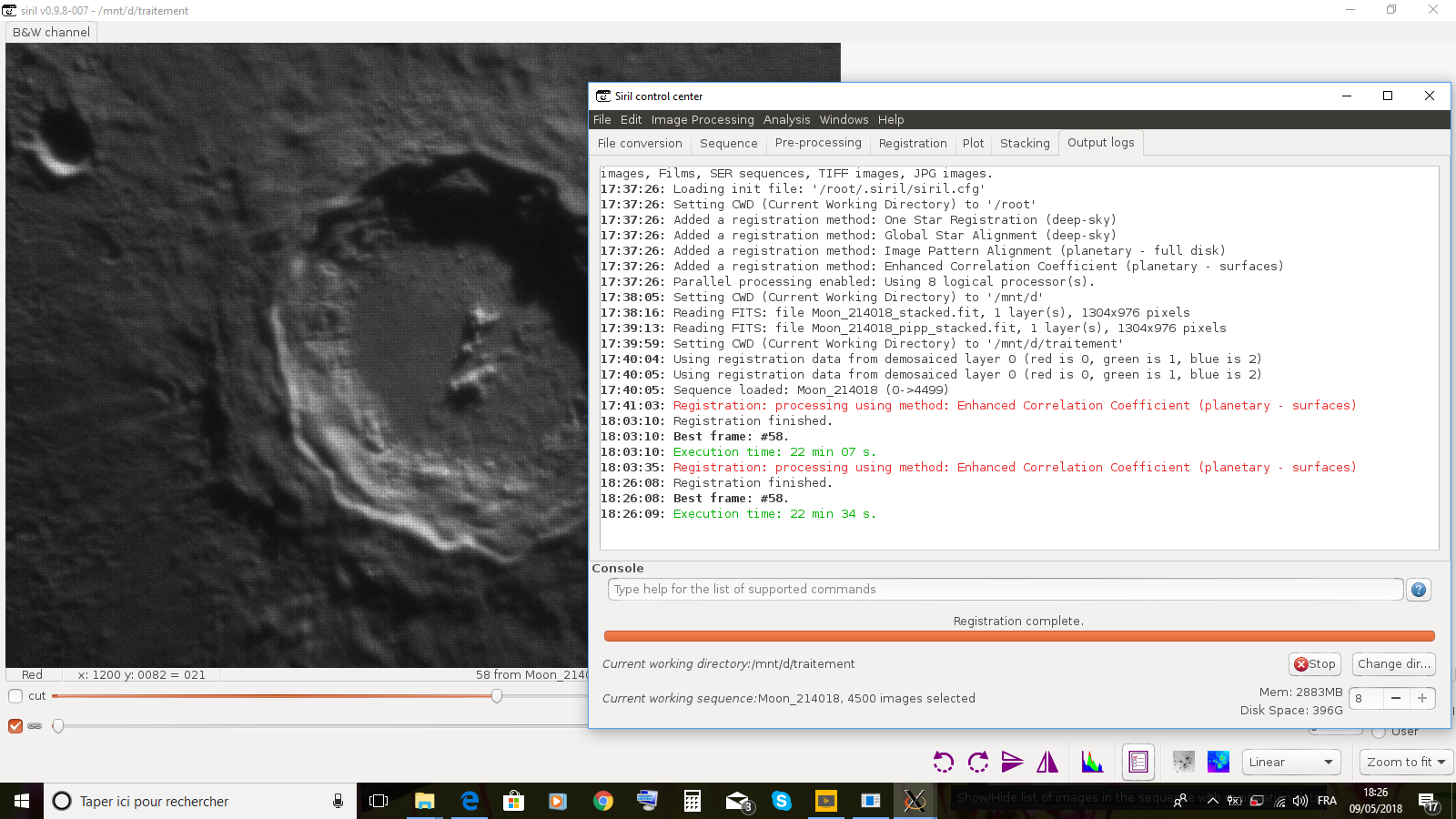Switch to the Stacking tab
This screenshot has height=819, width=1456.
(1025, 143)
